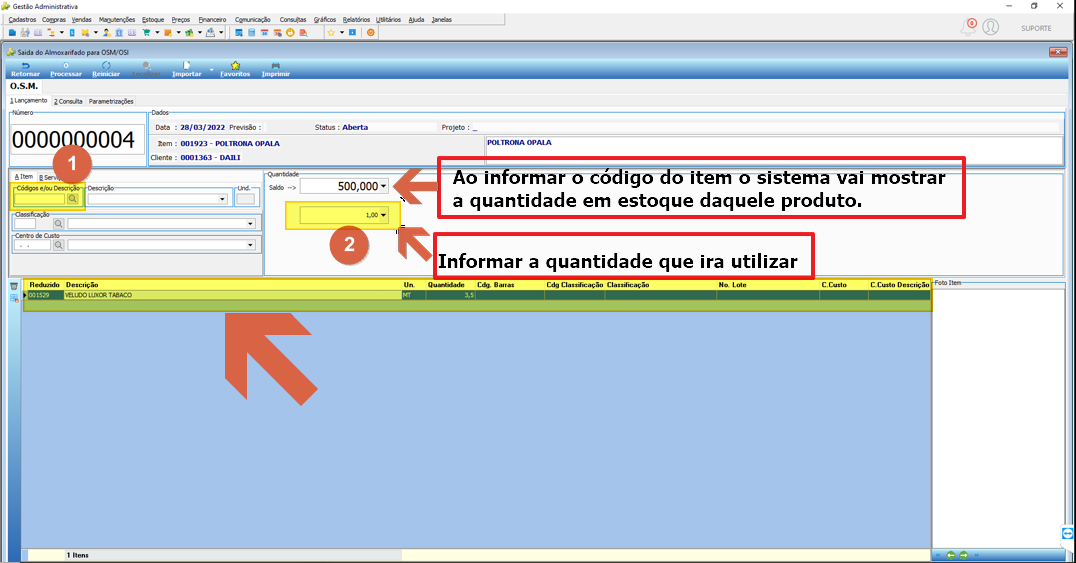The image size is (1076, 563).
Task: Click the green previous photo arrow
Action: (951, 555)
